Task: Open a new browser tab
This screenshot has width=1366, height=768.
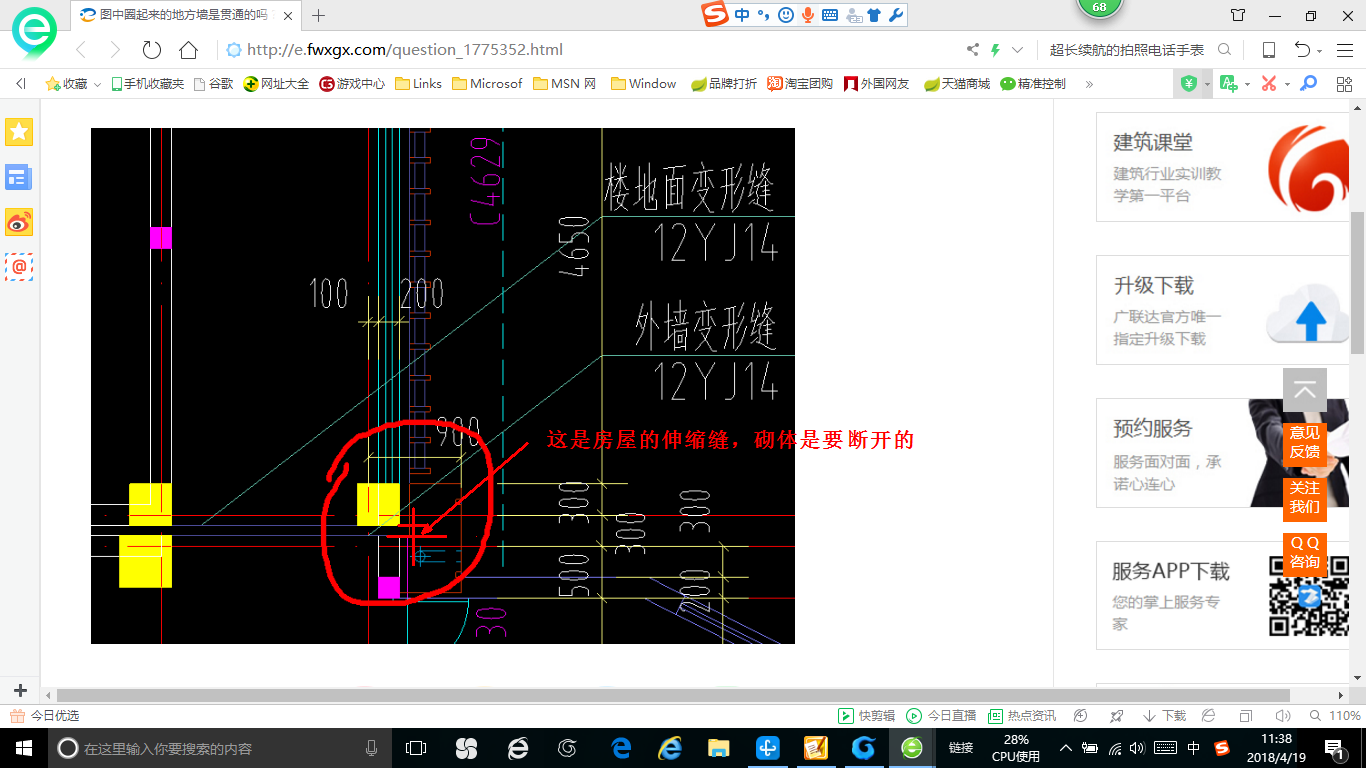Action: (x=319, y=15)
